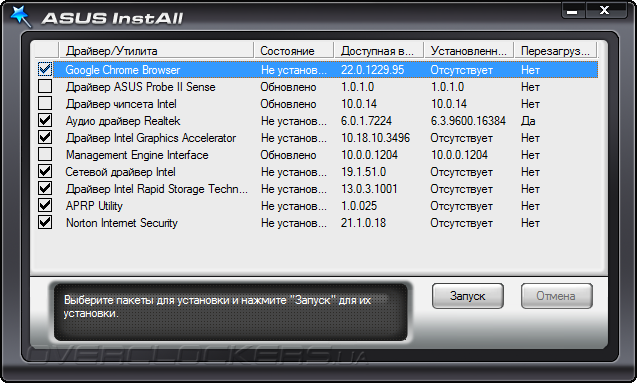Sort by the Драйвер/Утилита column header

pyautogui.click(x=156, y=51)
